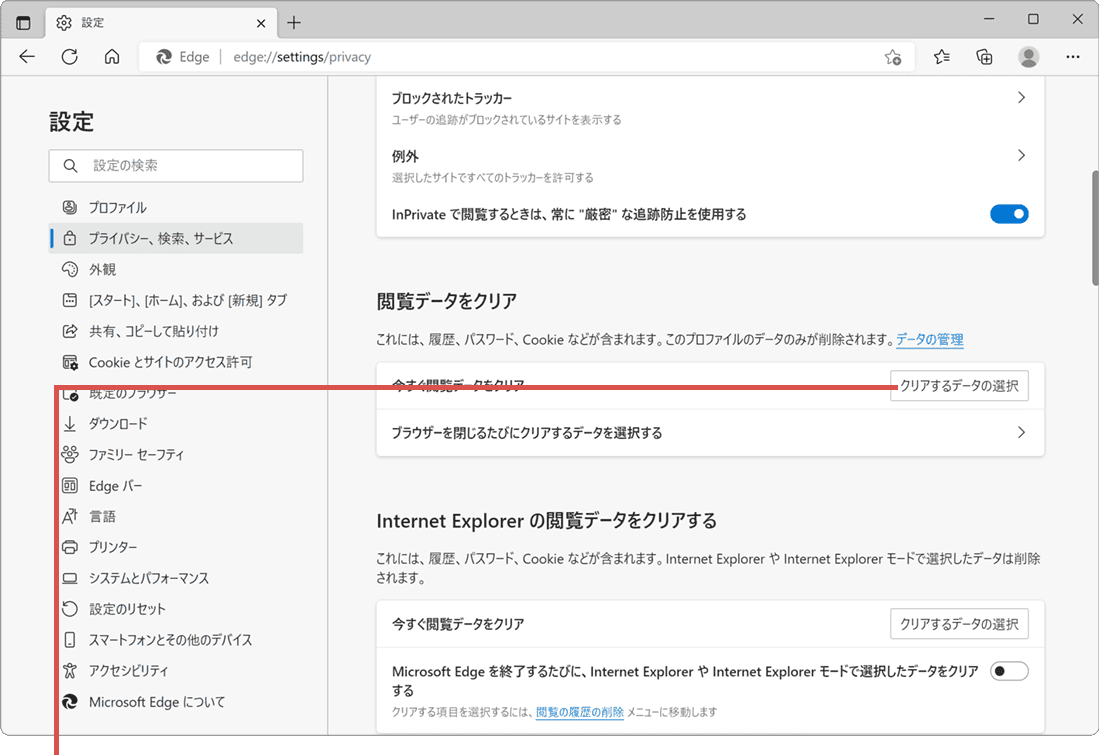Open the tab actions menu icon
This screenshot has height=755, width=1100.
(23, 22)
